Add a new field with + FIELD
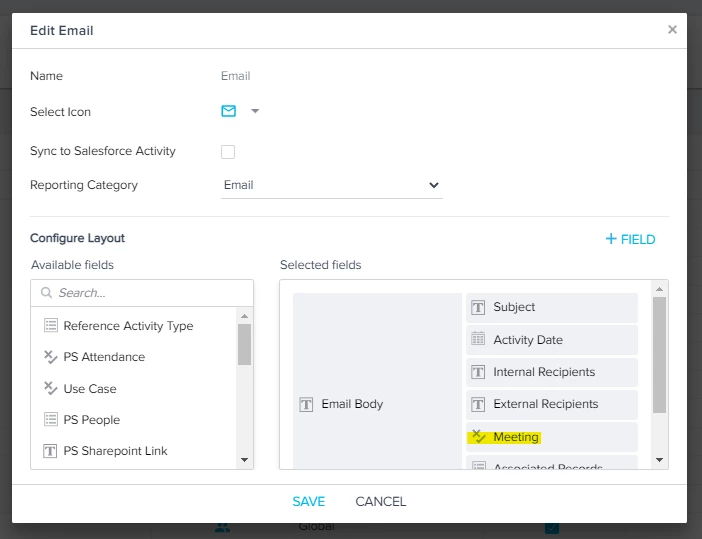Image resolution: width=702 pixels, height=539 pixels. click(630, 240)
